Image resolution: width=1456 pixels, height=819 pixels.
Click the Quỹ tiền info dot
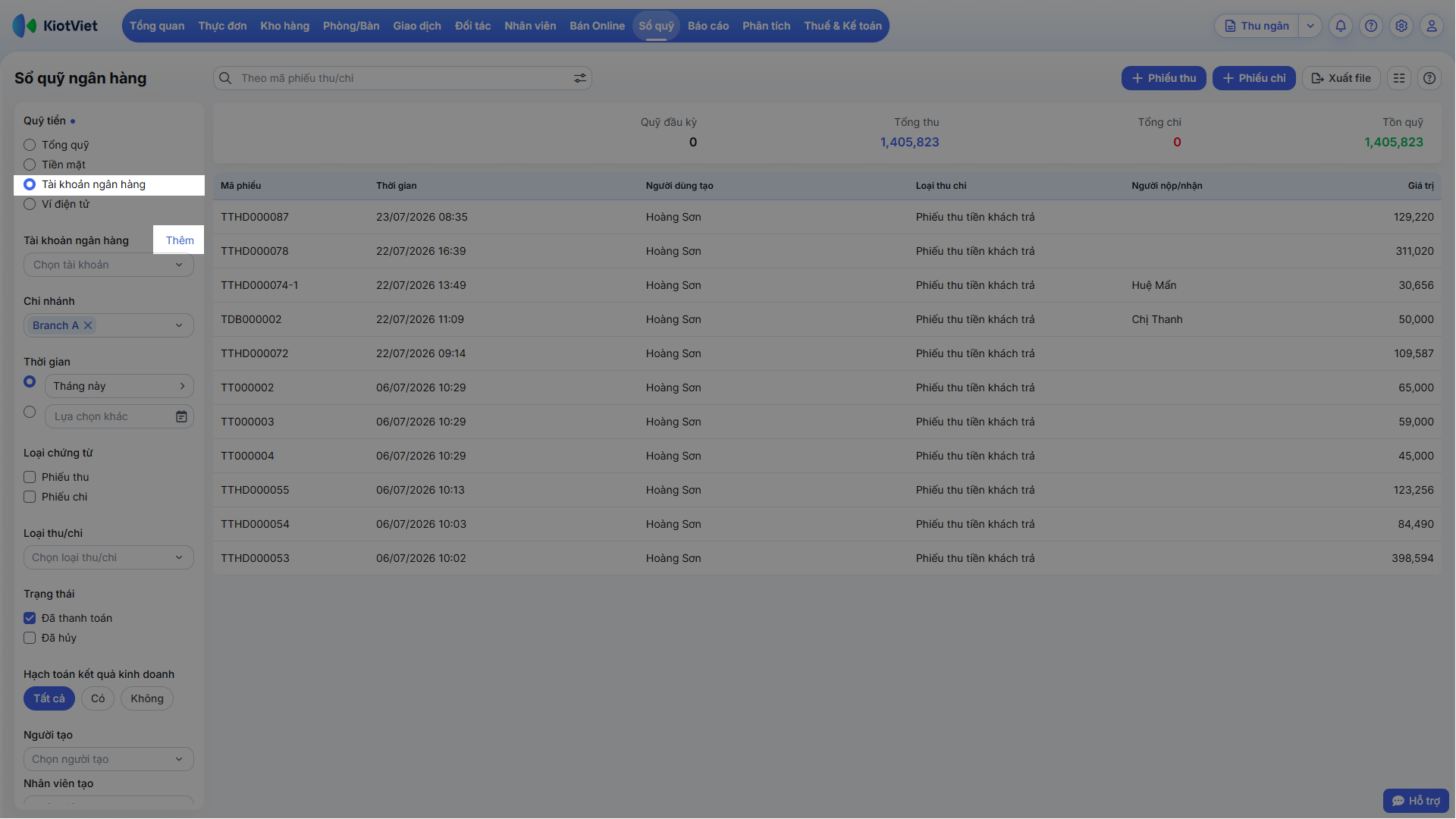(x=73, y=121)
